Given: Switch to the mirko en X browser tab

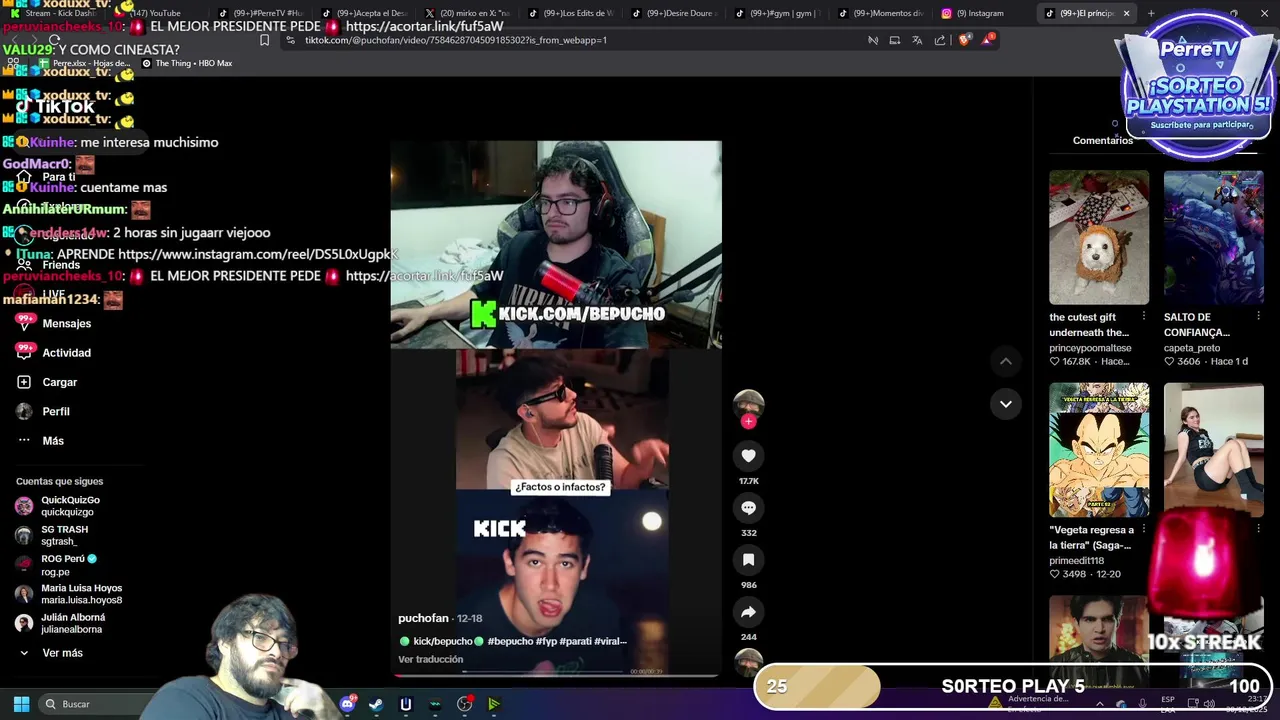Looking at the screenshot, I should (x=468, y=13).
